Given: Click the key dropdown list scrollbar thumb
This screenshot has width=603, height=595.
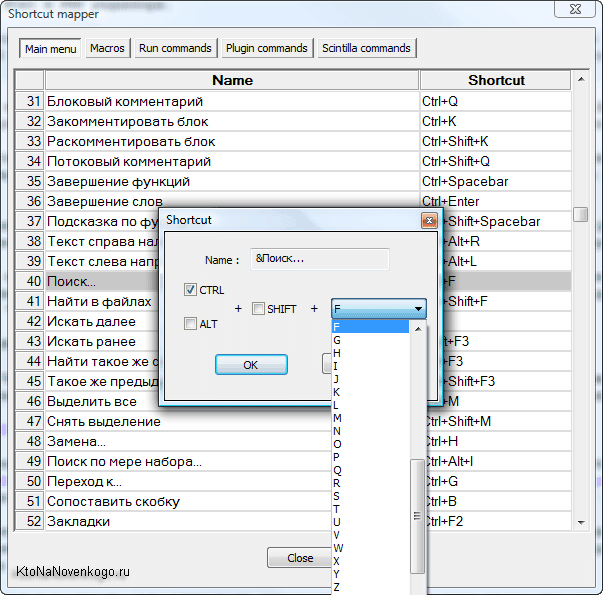Looking at the screenshot, I should pos(417,516).
